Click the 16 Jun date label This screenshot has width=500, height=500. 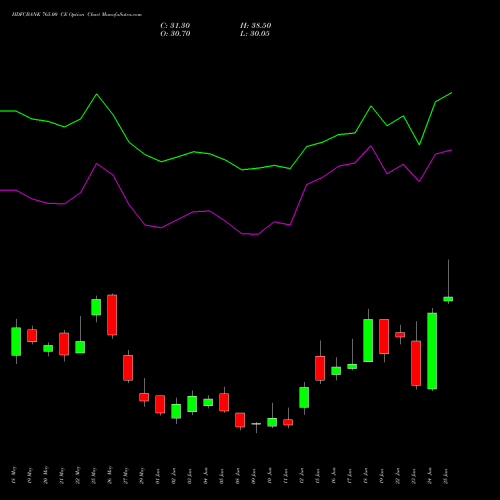(334, 476)
